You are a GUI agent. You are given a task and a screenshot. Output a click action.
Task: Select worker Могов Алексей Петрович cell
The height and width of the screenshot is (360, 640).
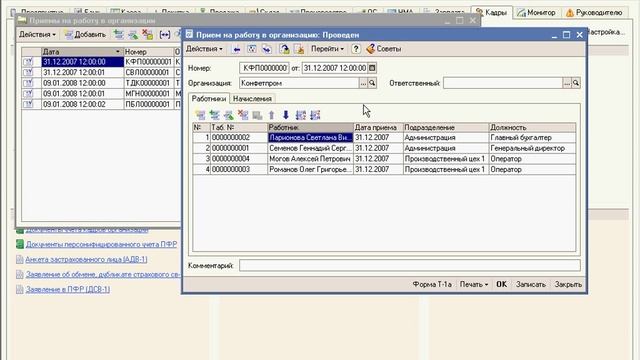coord(310,159)
